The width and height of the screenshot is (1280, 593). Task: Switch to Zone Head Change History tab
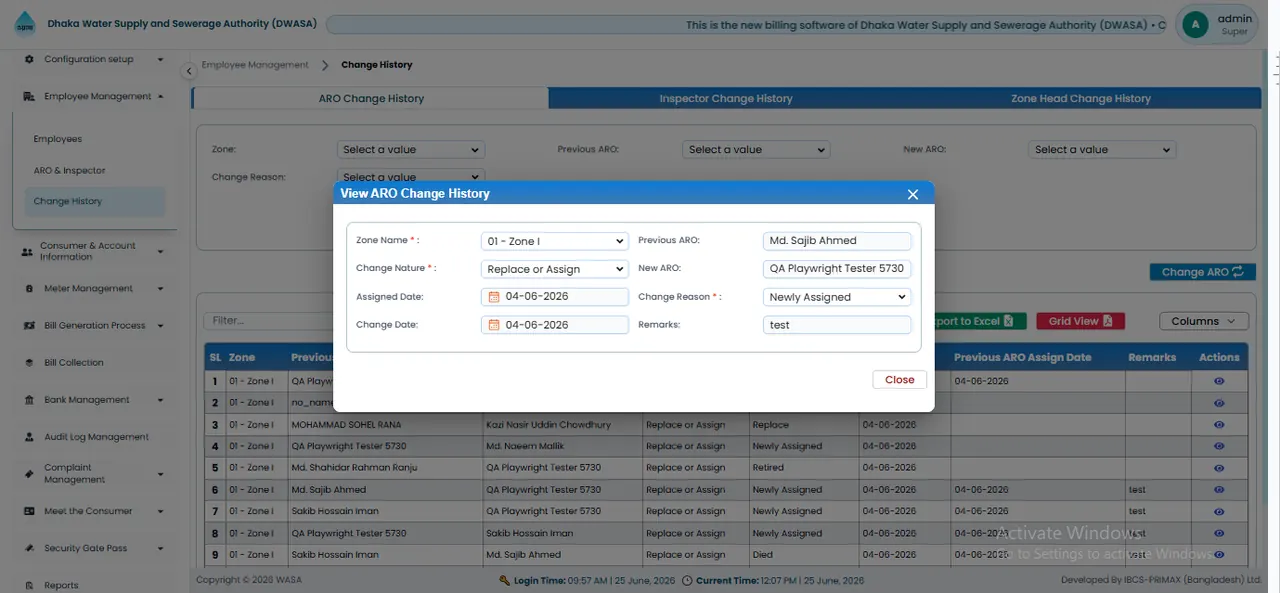(1081, 98)
